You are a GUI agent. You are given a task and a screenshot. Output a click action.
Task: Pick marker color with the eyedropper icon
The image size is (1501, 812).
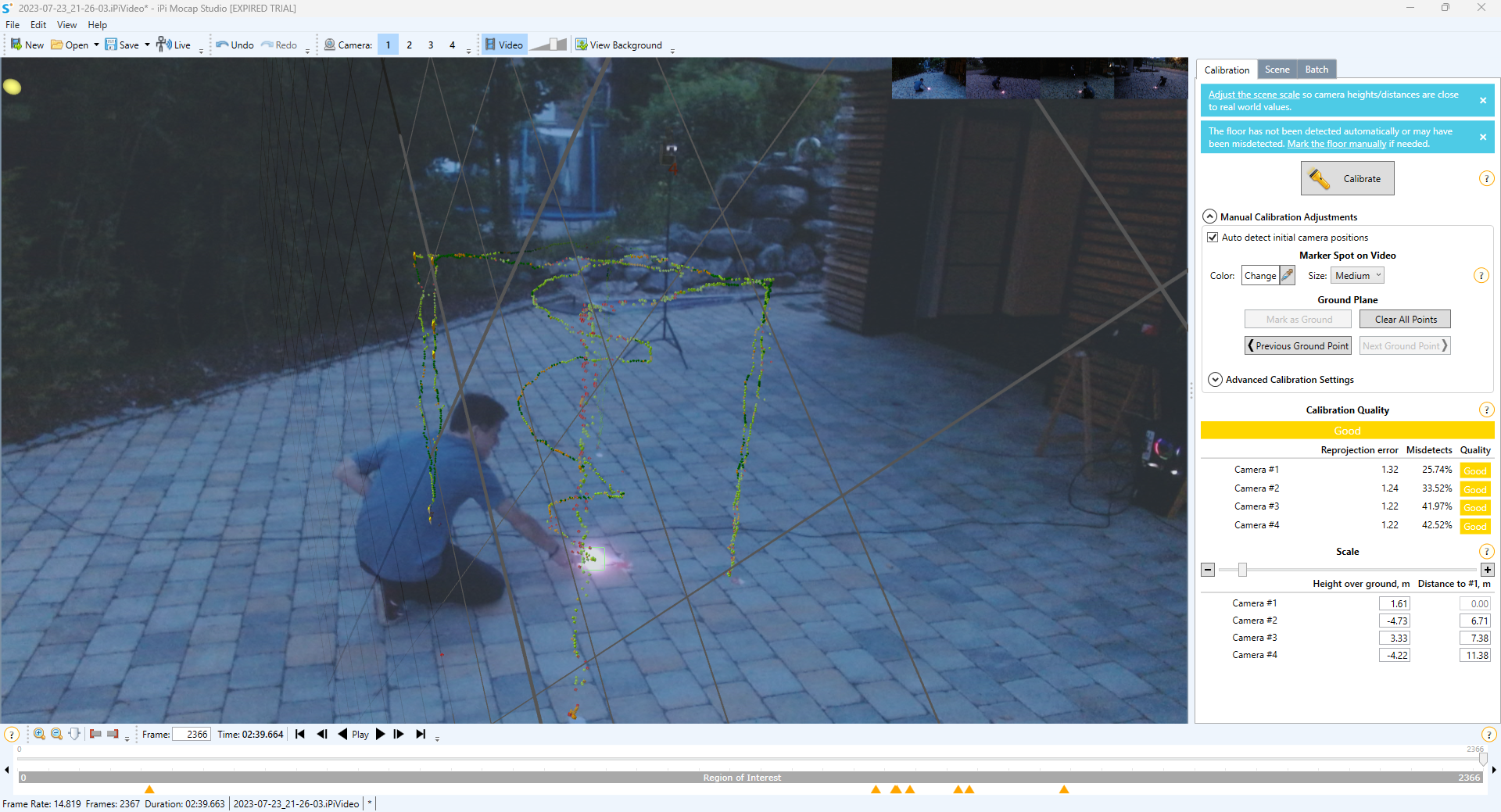(x=1287, y=275)
